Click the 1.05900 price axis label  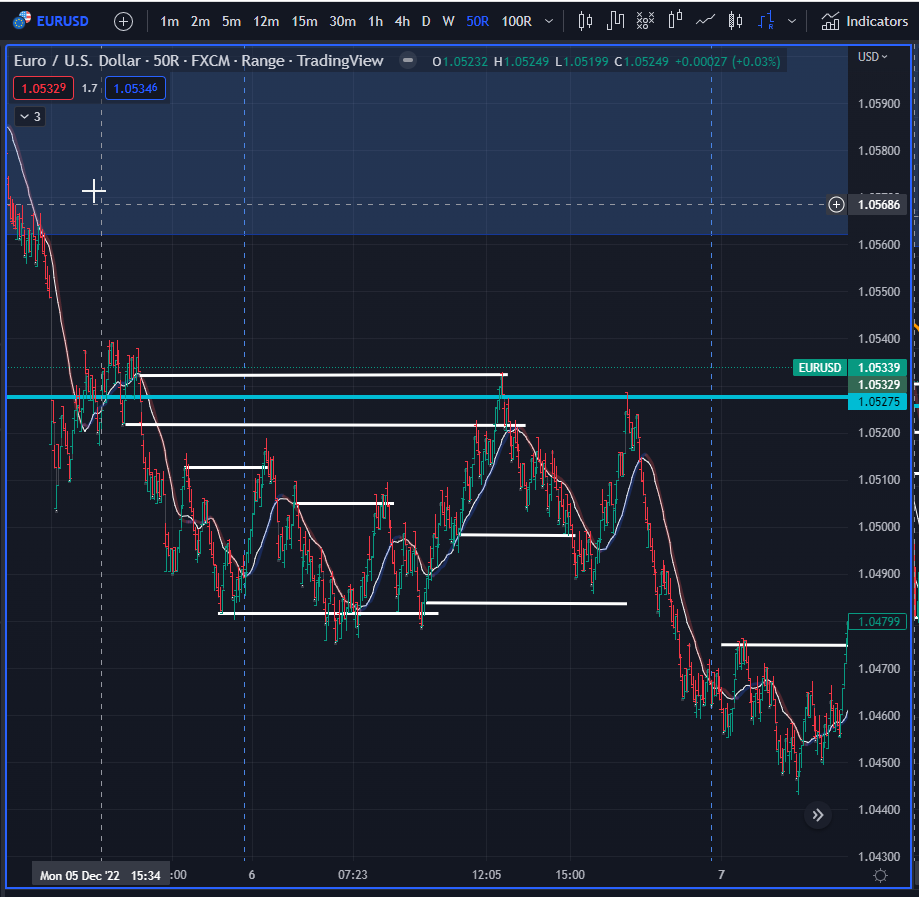click(879, 104)
